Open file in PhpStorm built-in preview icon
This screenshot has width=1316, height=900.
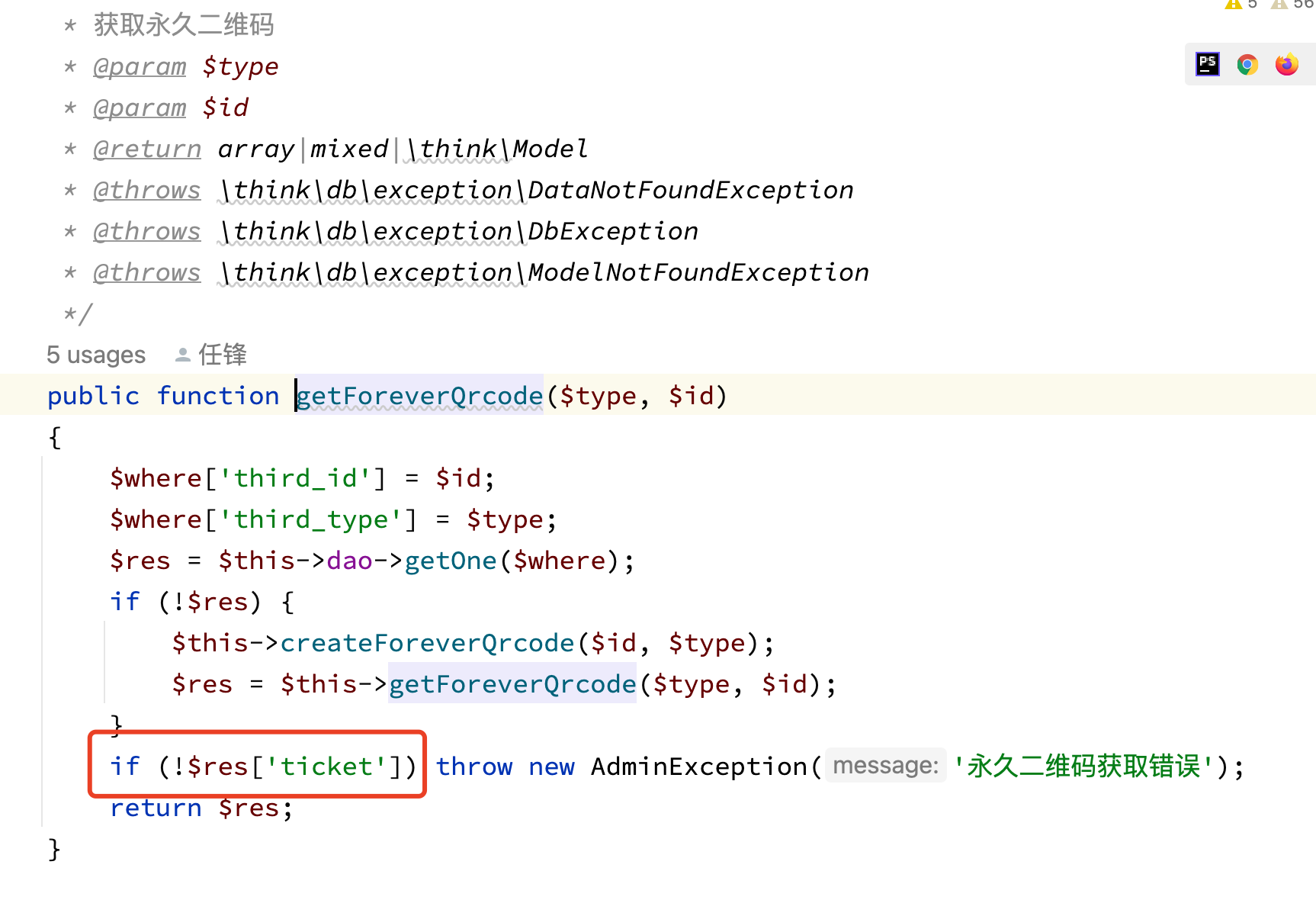click(x=1208, y=64)
